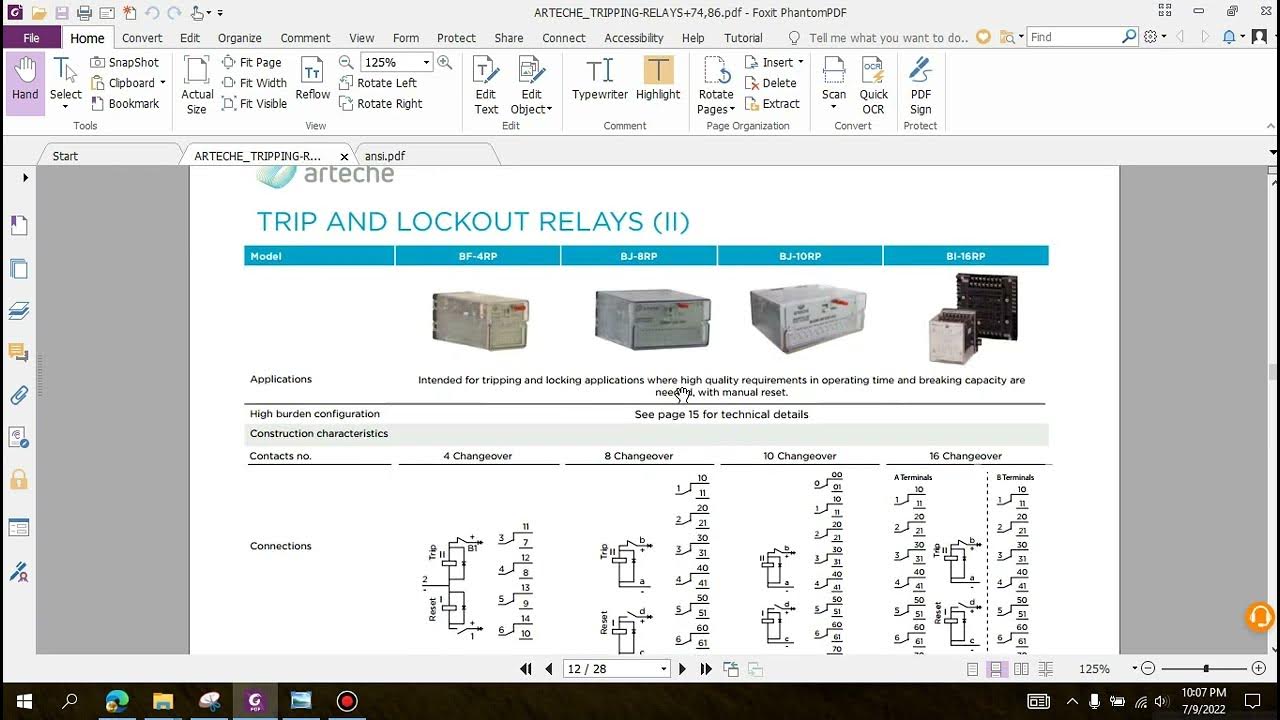Open the PDF Sign tool

pos(920,85)
